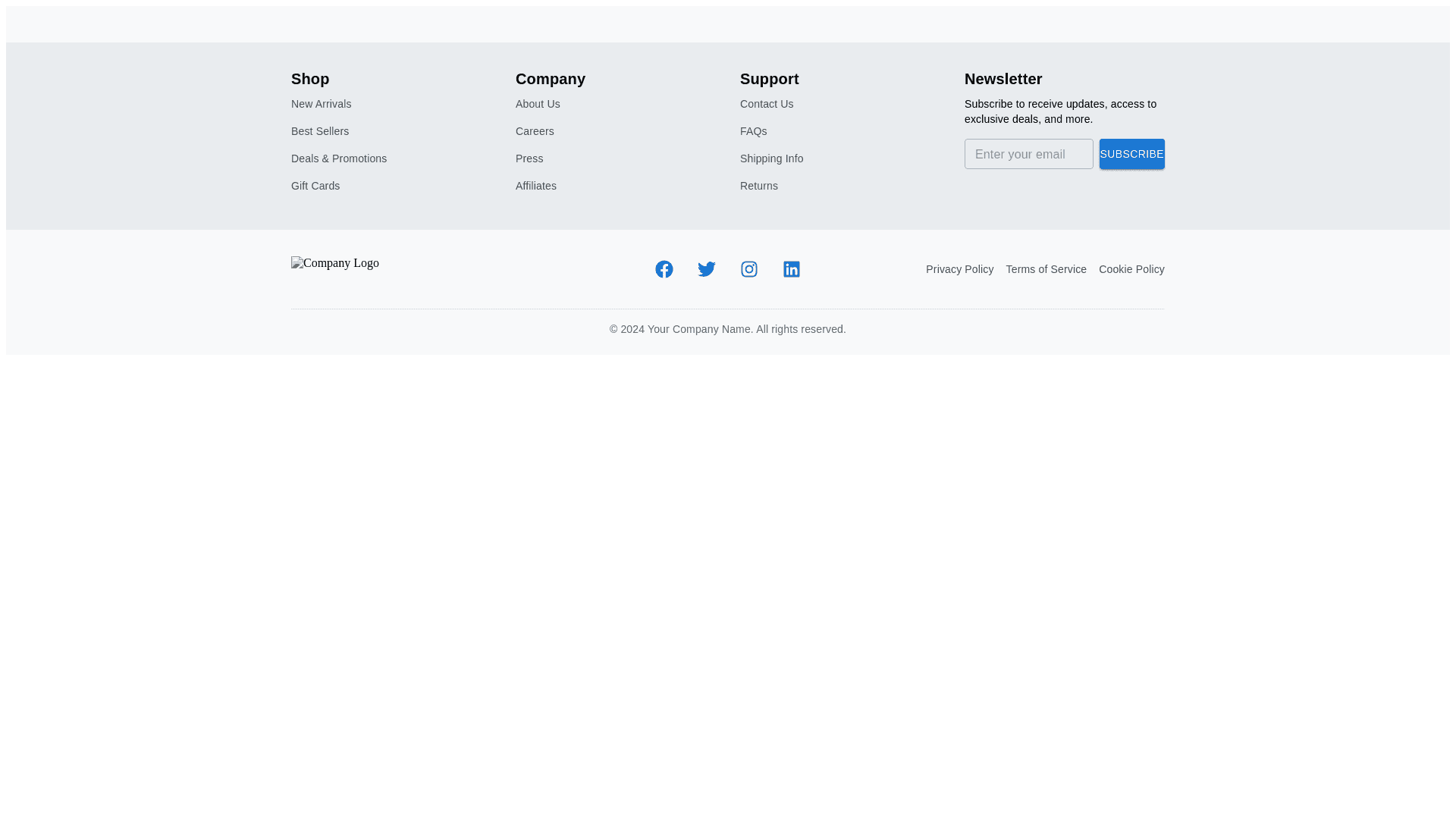Go to the Careers page
Screen dimensions: 1456x819
[535, 131]
